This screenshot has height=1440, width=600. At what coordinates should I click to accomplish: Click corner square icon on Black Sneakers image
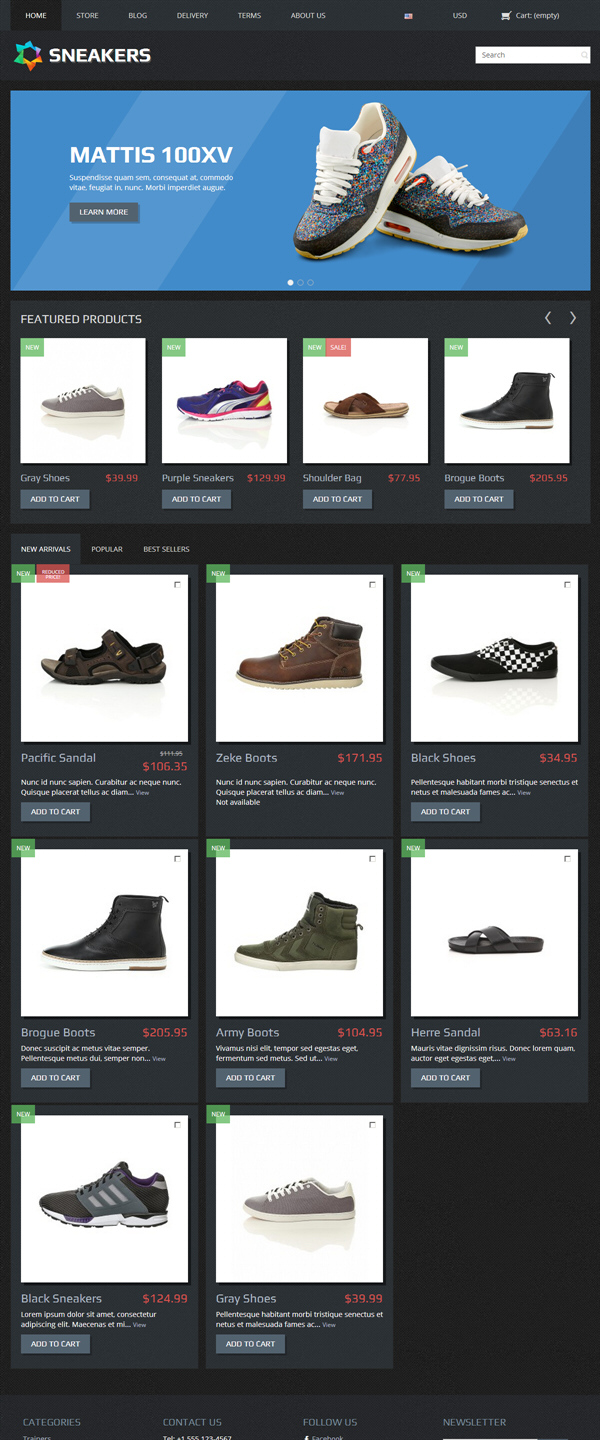click(177, 1125)
